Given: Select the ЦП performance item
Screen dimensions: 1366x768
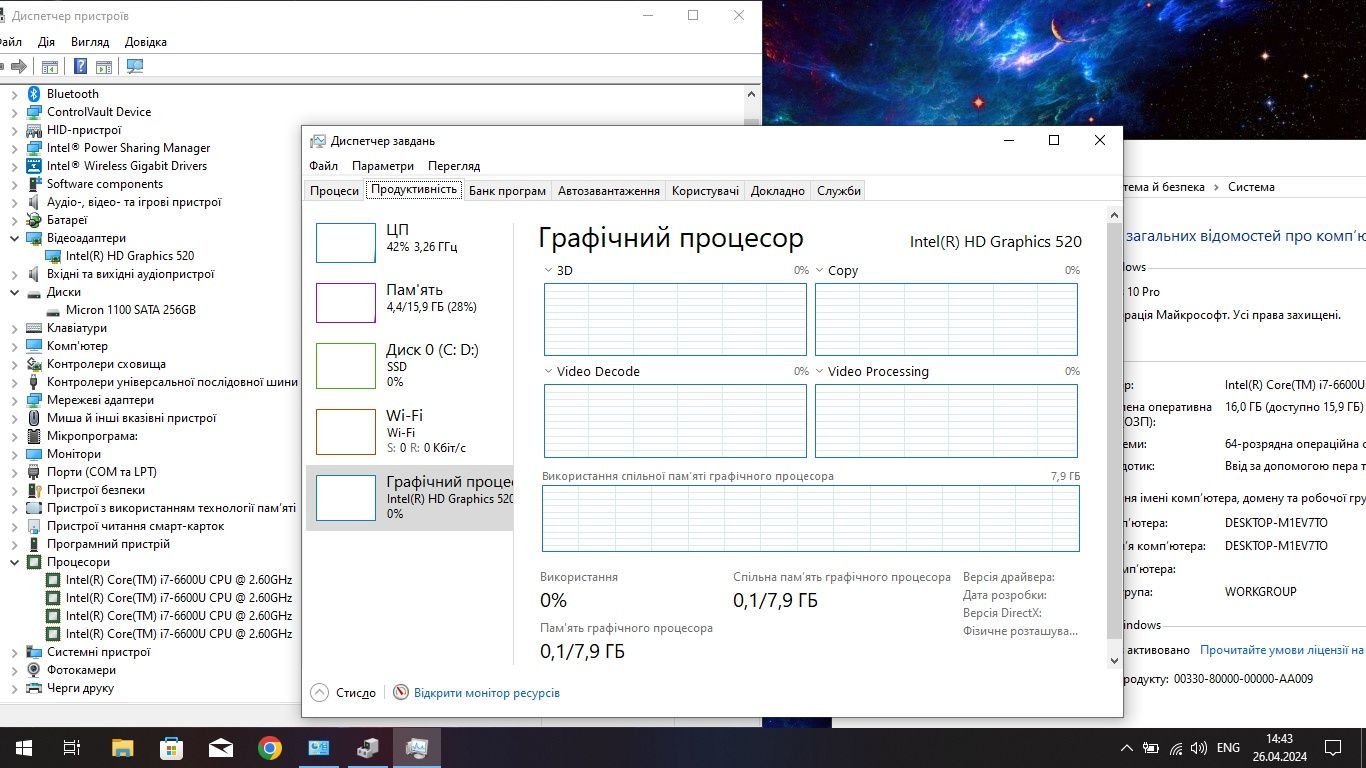Looking at the screenshot, I should [410, 241].
